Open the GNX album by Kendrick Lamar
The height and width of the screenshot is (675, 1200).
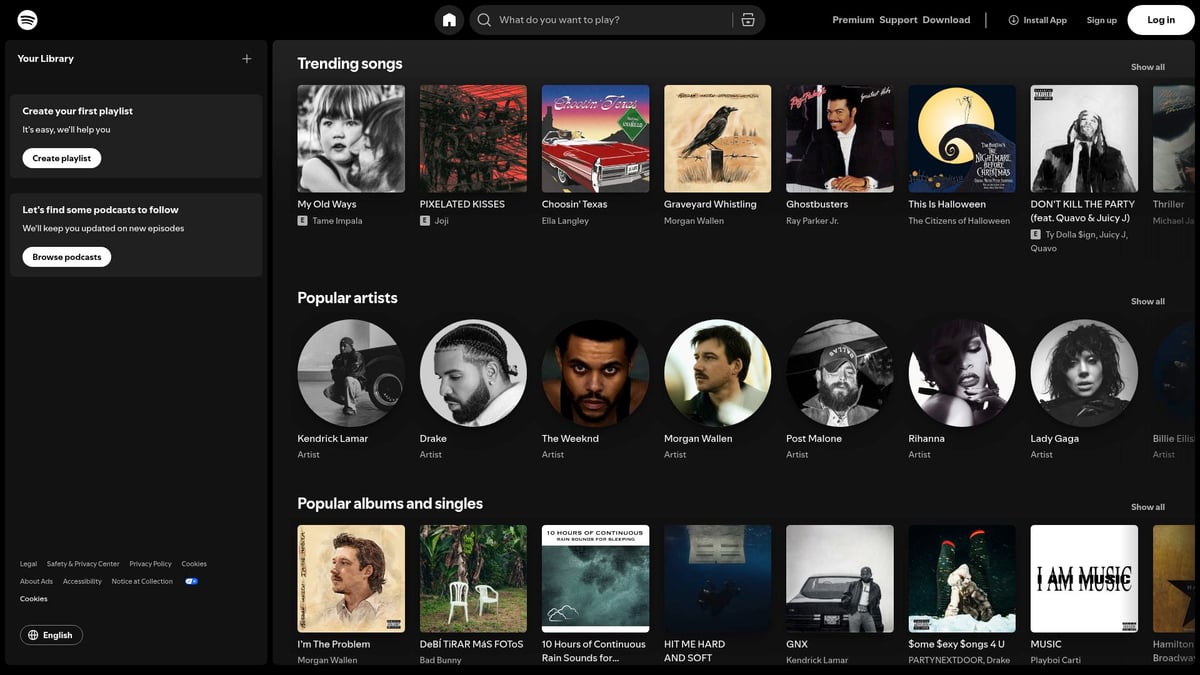coord(839,578)
